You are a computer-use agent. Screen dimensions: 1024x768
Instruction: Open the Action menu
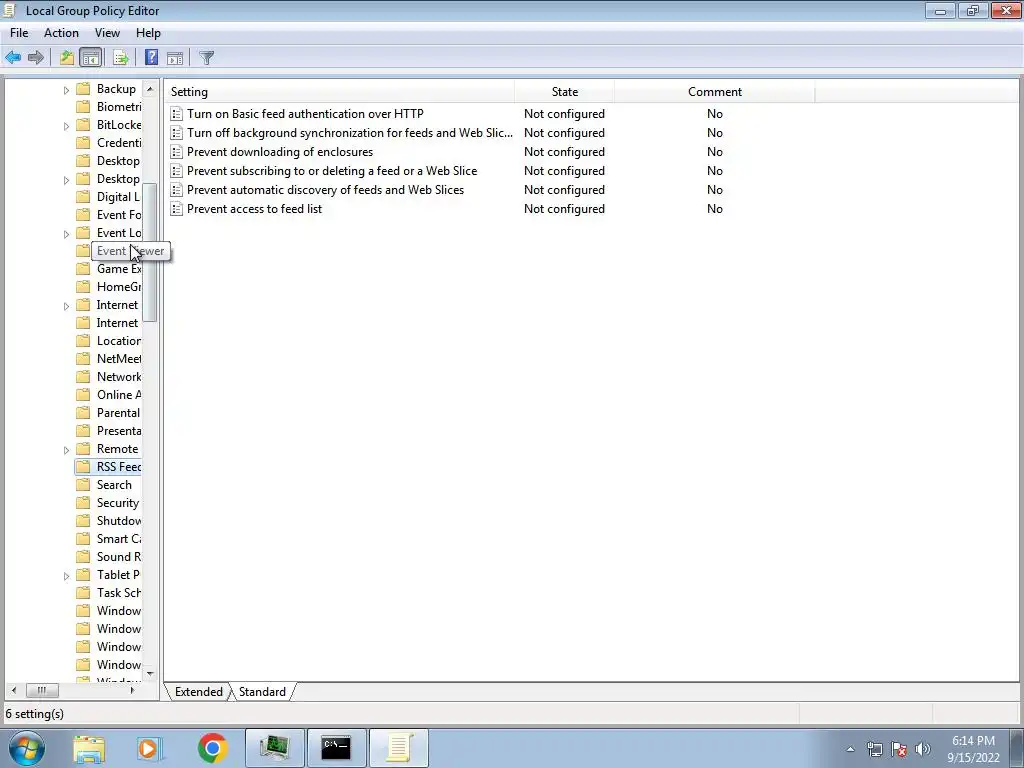click(x=61, y=33)
